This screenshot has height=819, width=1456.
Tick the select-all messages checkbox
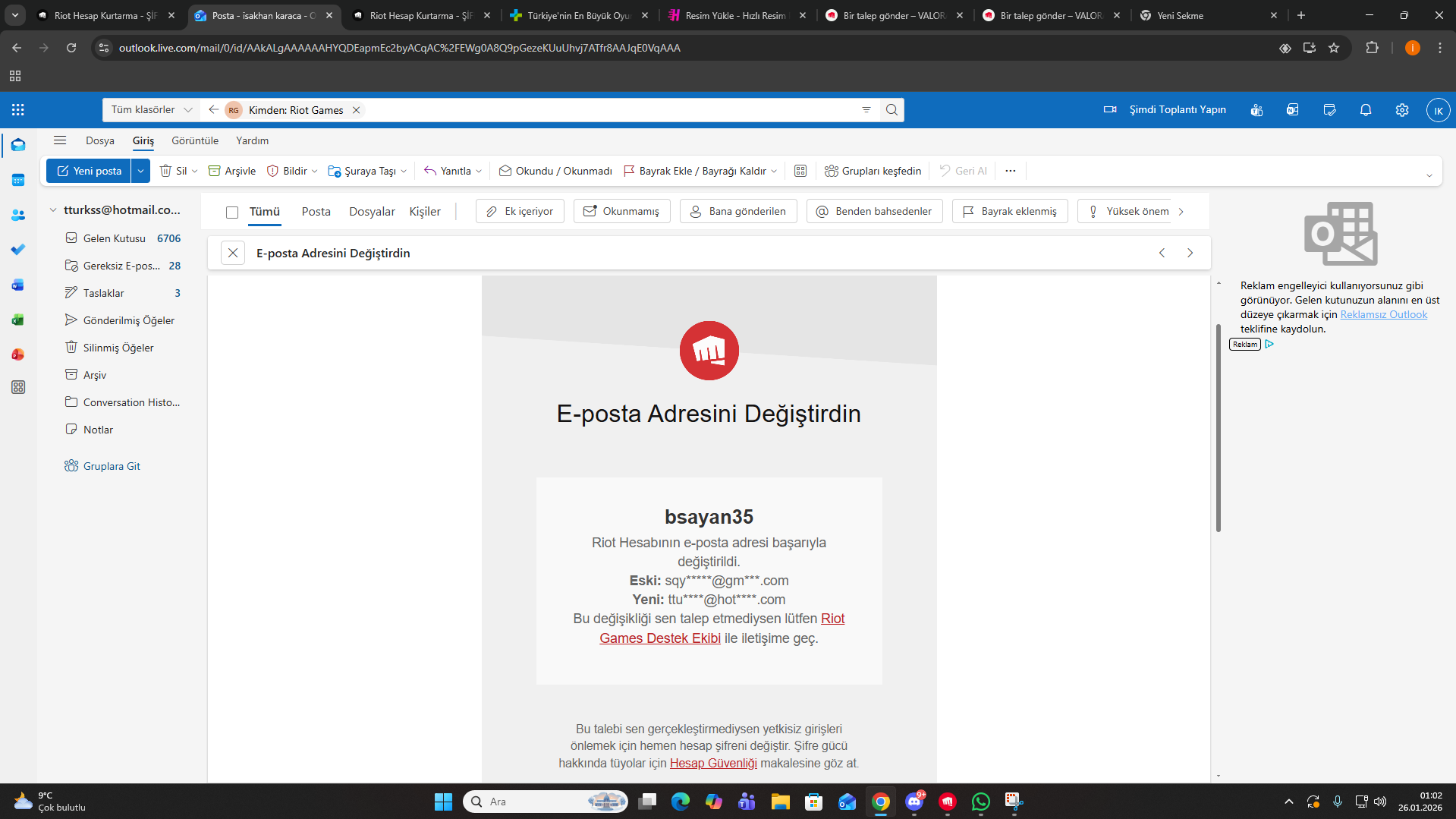232,212
